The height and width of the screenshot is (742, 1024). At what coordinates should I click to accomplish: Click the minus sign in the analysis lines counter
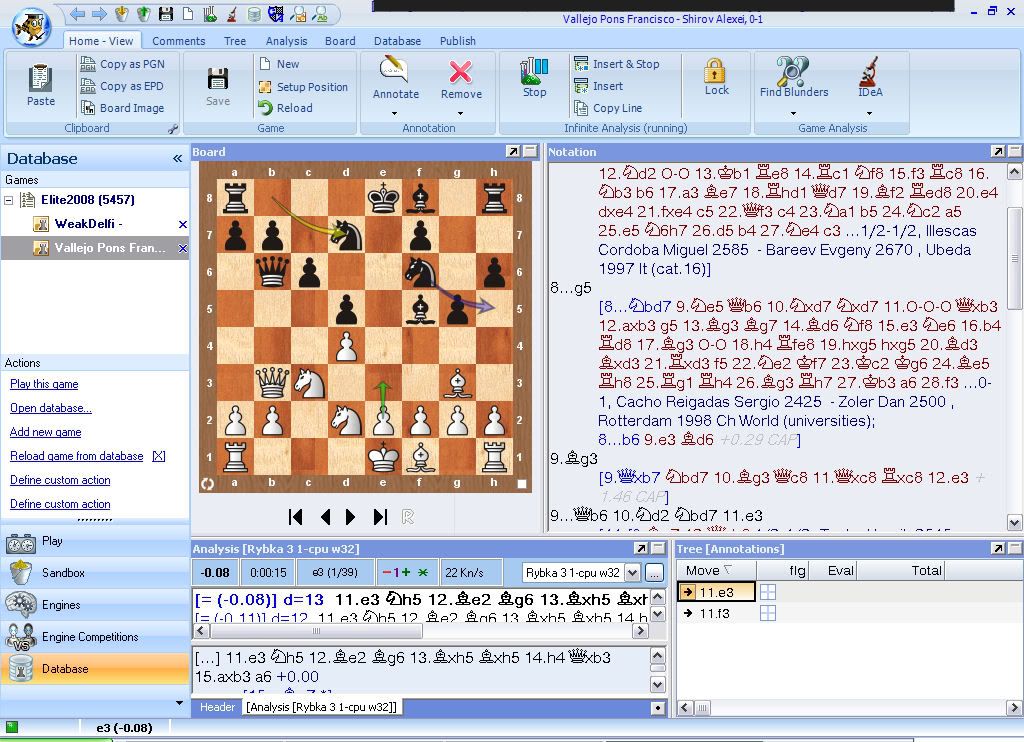click(x=387, y=573)
